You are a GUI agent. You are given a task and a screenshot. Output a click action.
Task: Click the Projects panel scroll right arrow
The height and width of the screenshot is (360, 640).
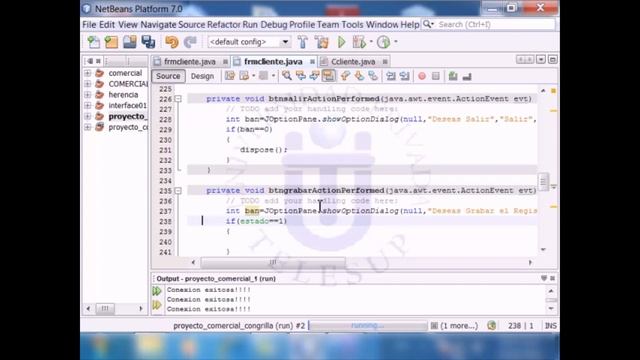coord(141,309)
